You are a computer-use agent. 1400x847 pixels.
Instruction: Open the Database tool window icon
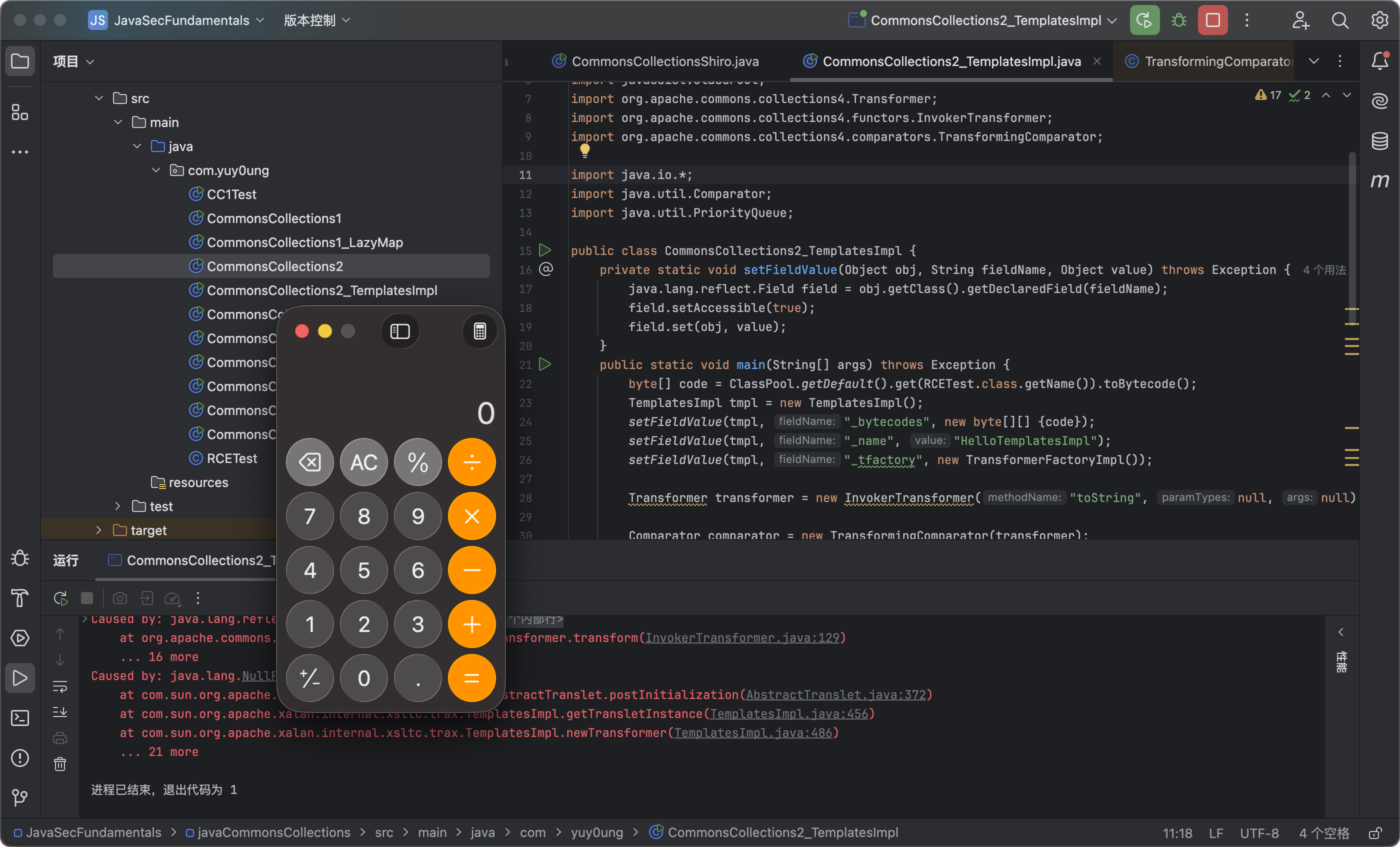(x=1379, y=141)
